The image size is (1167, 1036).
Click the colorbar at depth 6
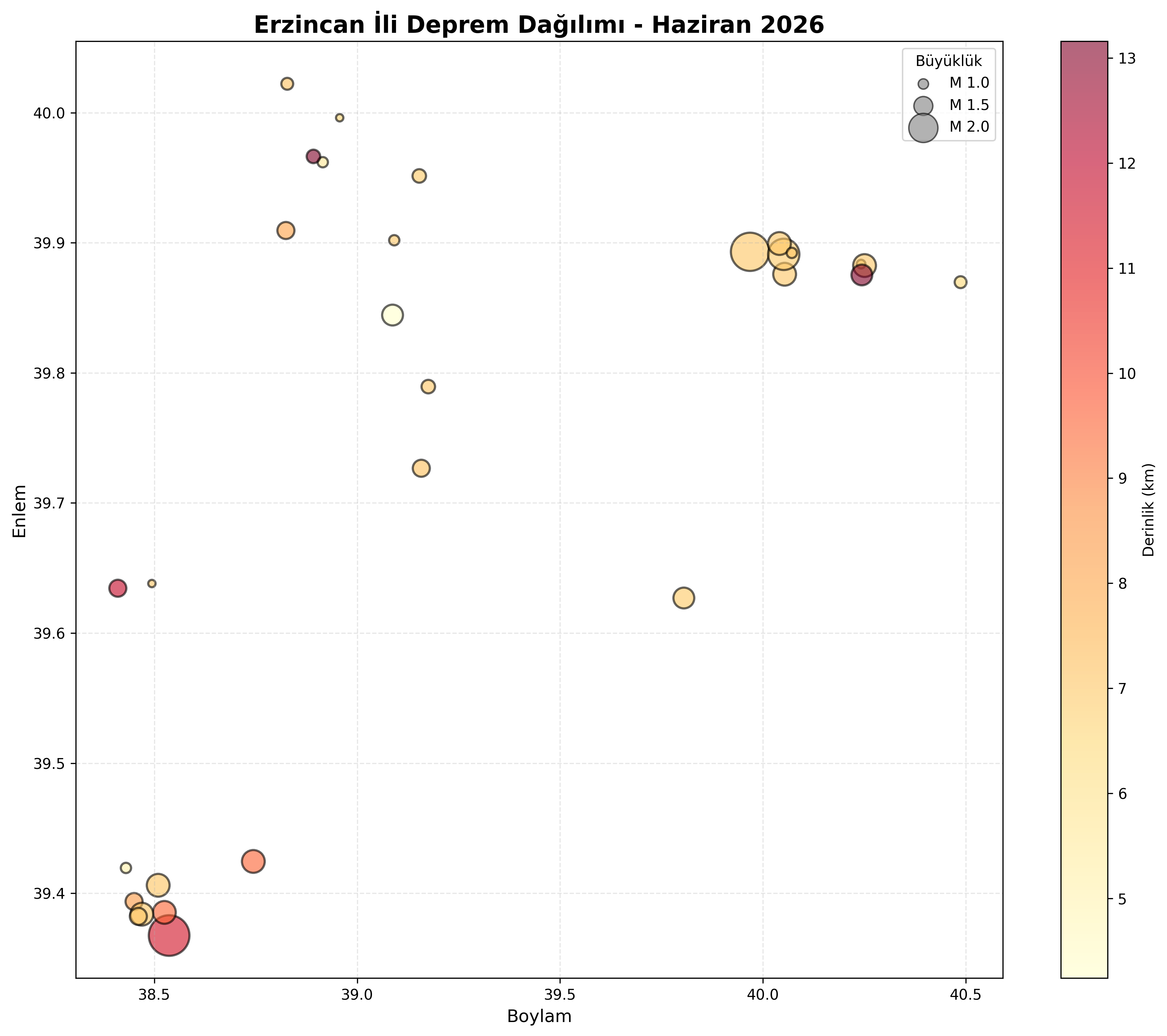1084,794
